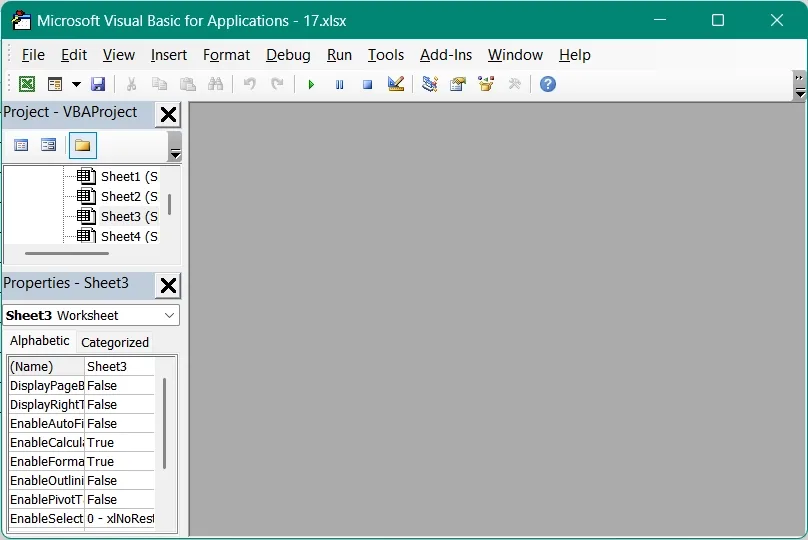Select Sheet4 in project tree
808x540 pixels.
pos(129,237)
